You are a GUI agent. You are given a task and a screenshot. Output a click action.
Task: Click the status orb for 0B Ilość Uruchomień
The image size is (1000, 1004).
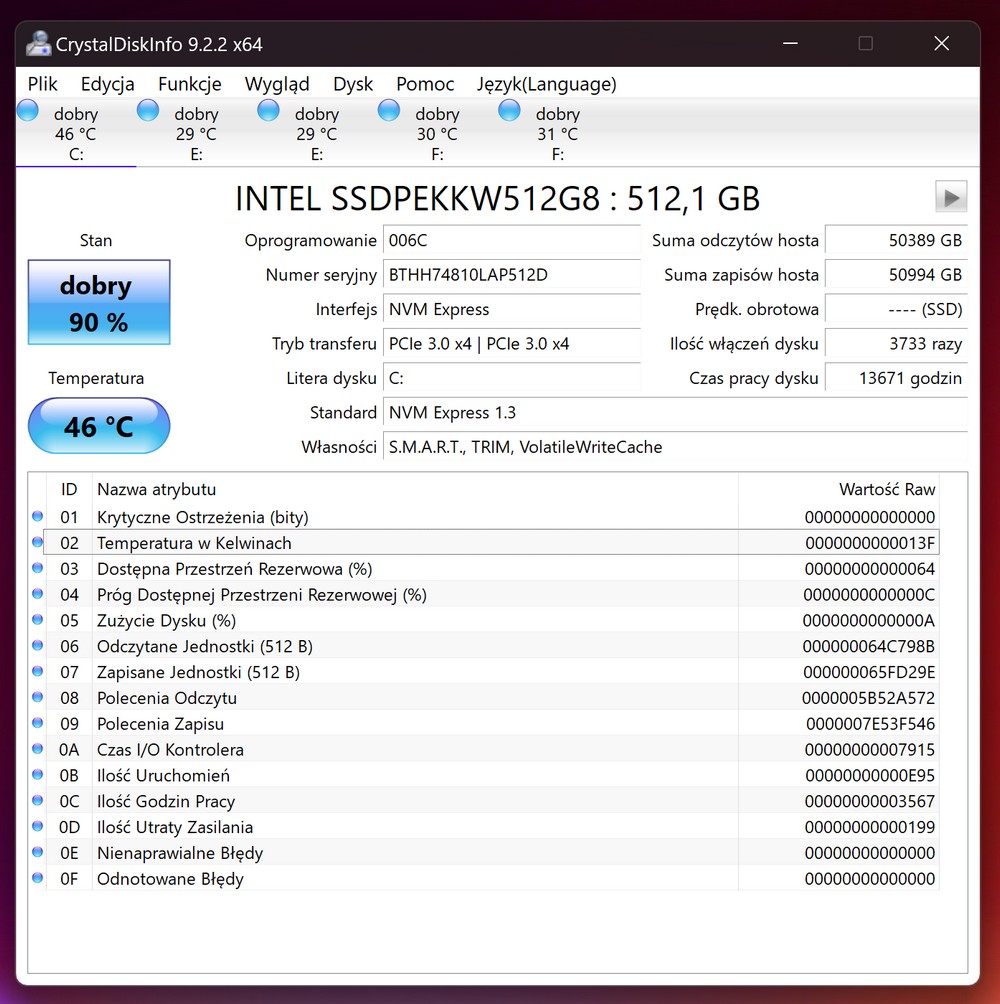[38, 775]
